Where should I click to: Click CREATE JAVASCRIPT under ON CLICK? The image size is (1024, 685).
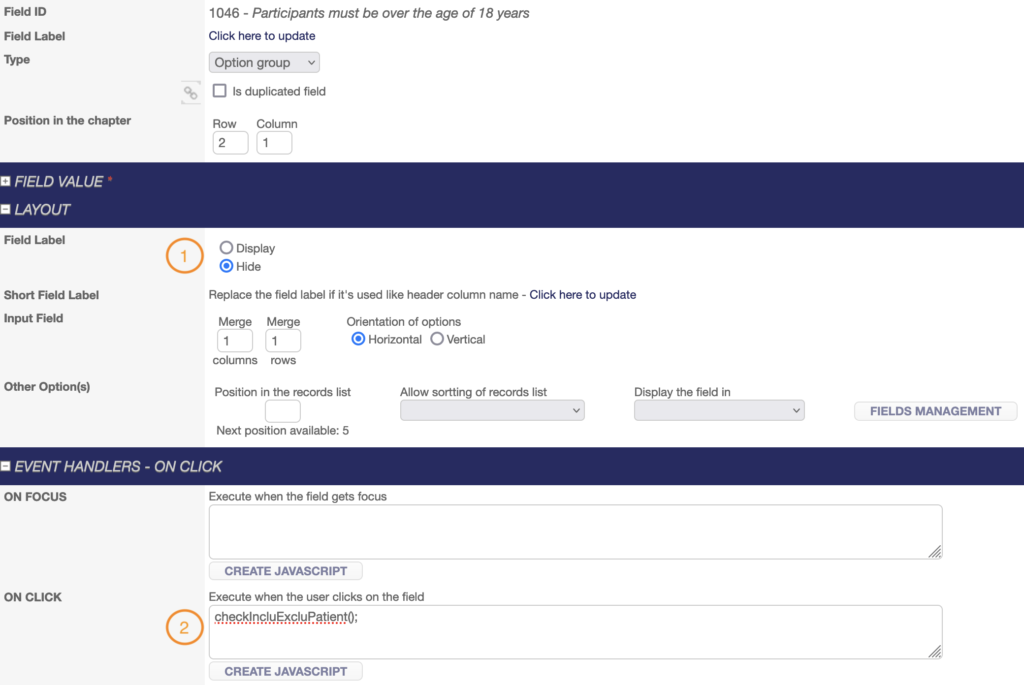pyautogui.click(x=285, y=671)
